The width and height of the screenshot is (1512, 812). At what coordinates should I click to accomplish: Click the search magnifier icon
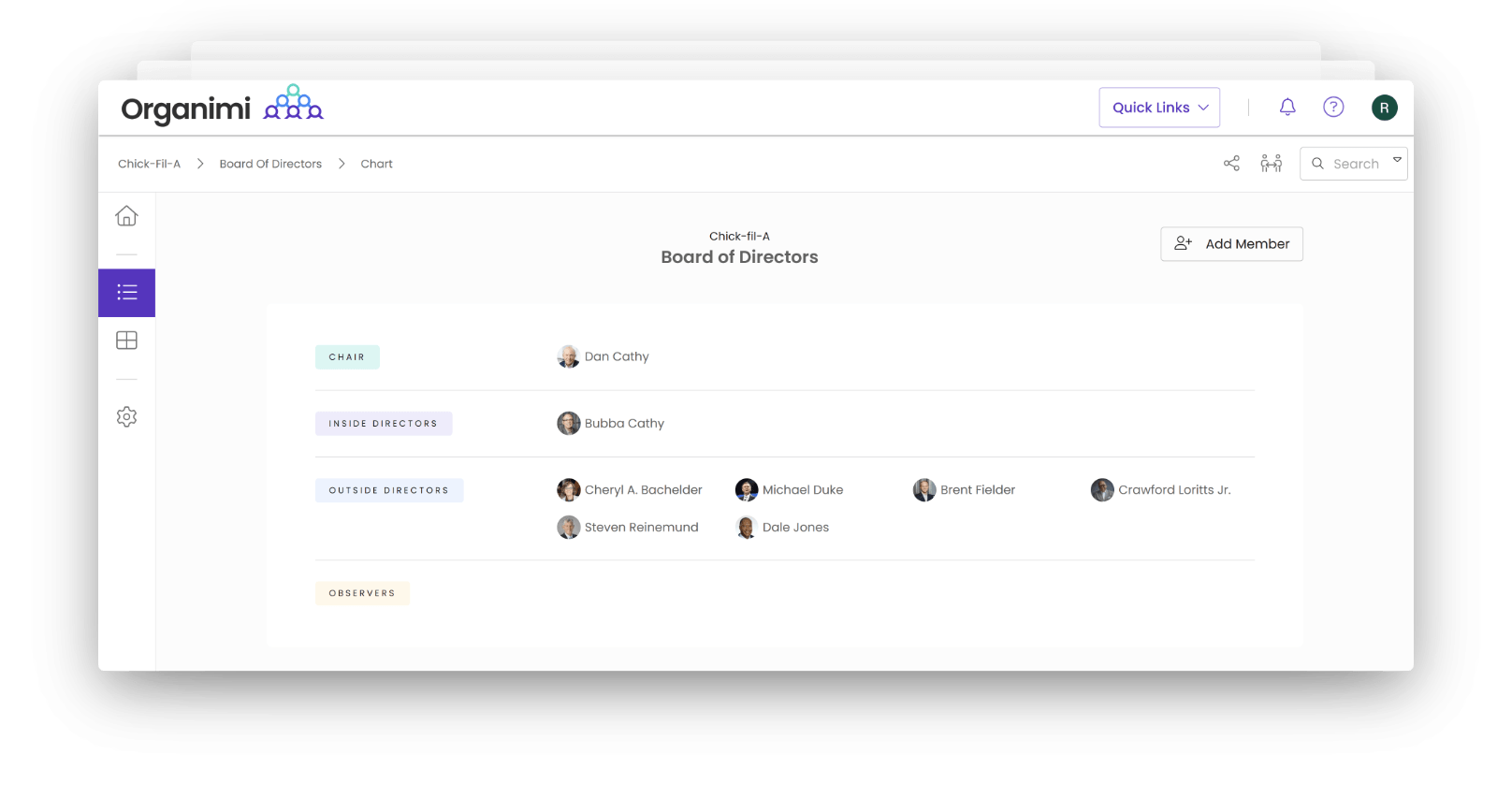click(x=1317, y=164)
